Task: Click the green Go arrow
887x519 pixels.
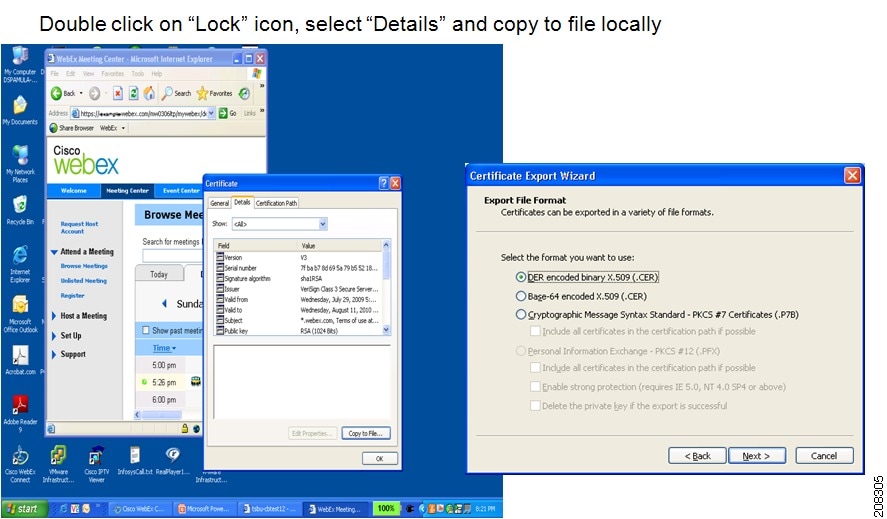Action: (223, 113)
